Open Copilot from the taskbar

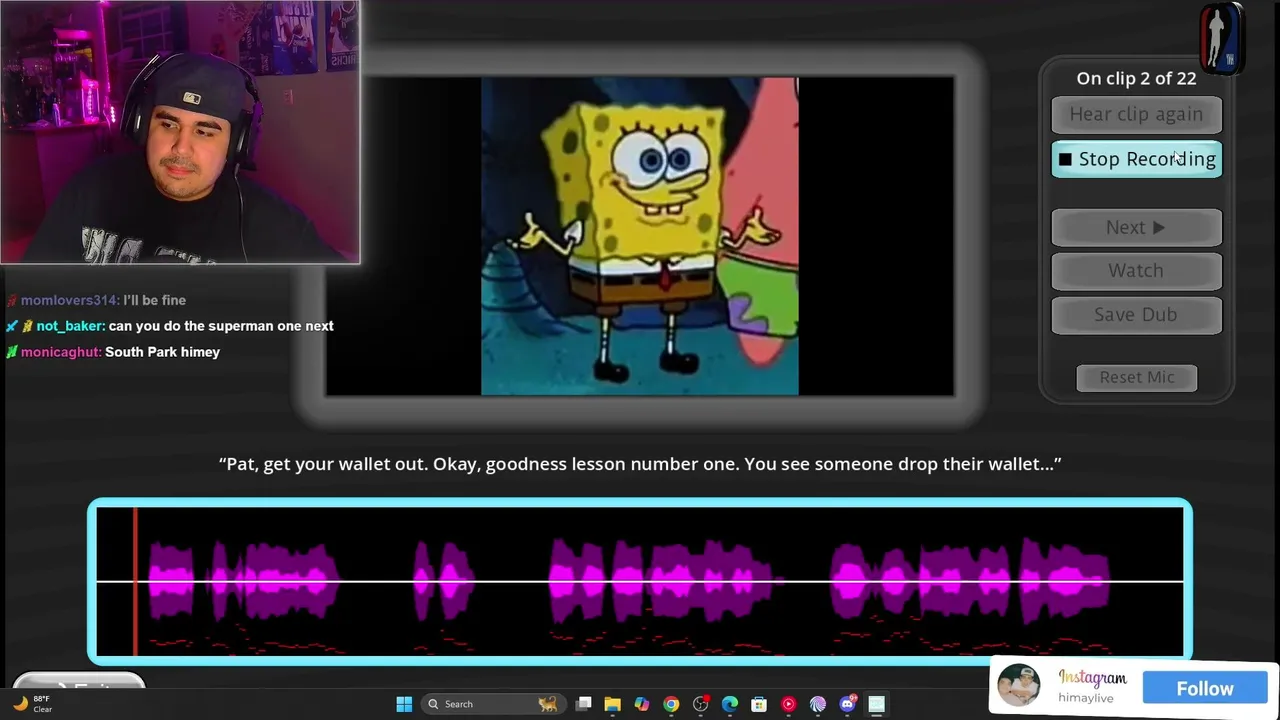tap(642, 704)
